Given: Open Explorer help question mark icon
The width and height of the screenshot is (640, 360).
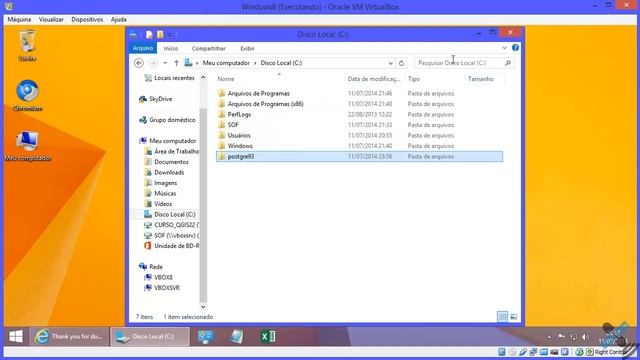Looking at the screenshot, I should pyautogui.click(x=516, y=48).
